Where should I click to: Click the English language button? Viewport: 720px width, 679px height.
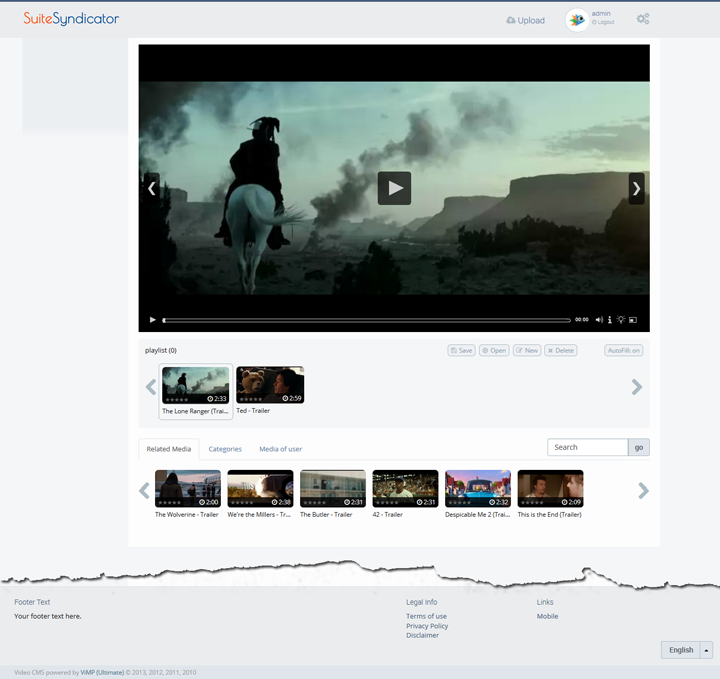[x=681, y=650]
